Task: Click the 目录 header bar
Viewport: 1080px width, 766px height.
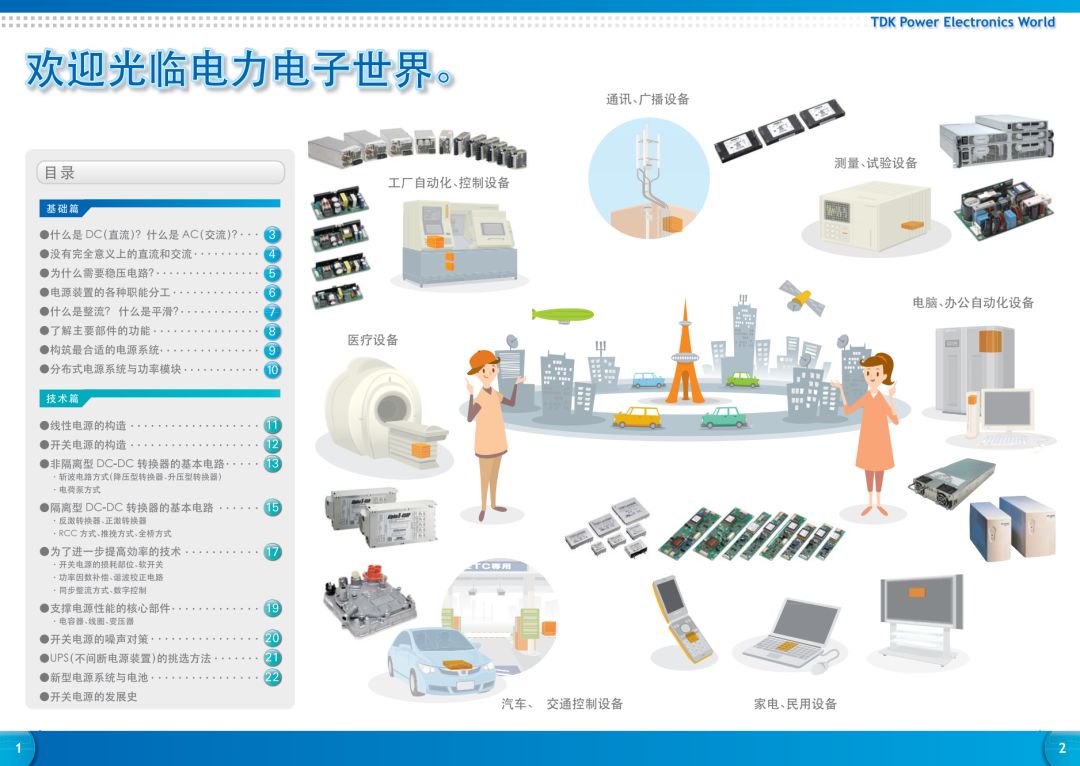Action: [x=160, y=171]
